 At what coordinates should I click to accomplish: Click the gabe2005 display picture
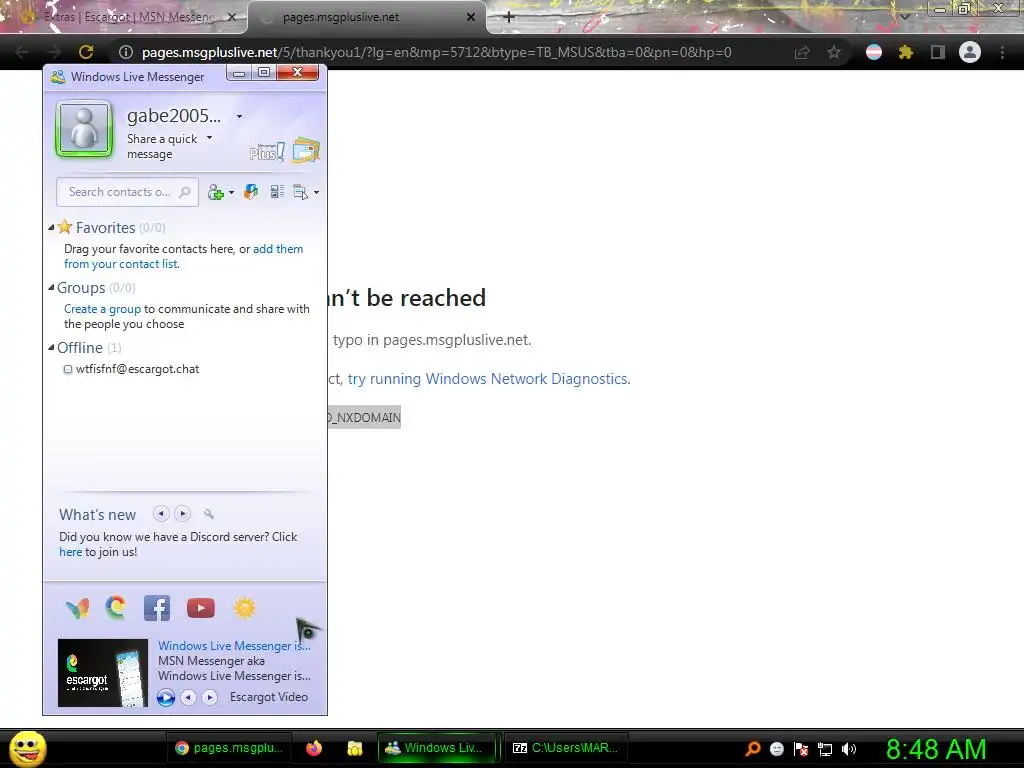coord(84,129)
